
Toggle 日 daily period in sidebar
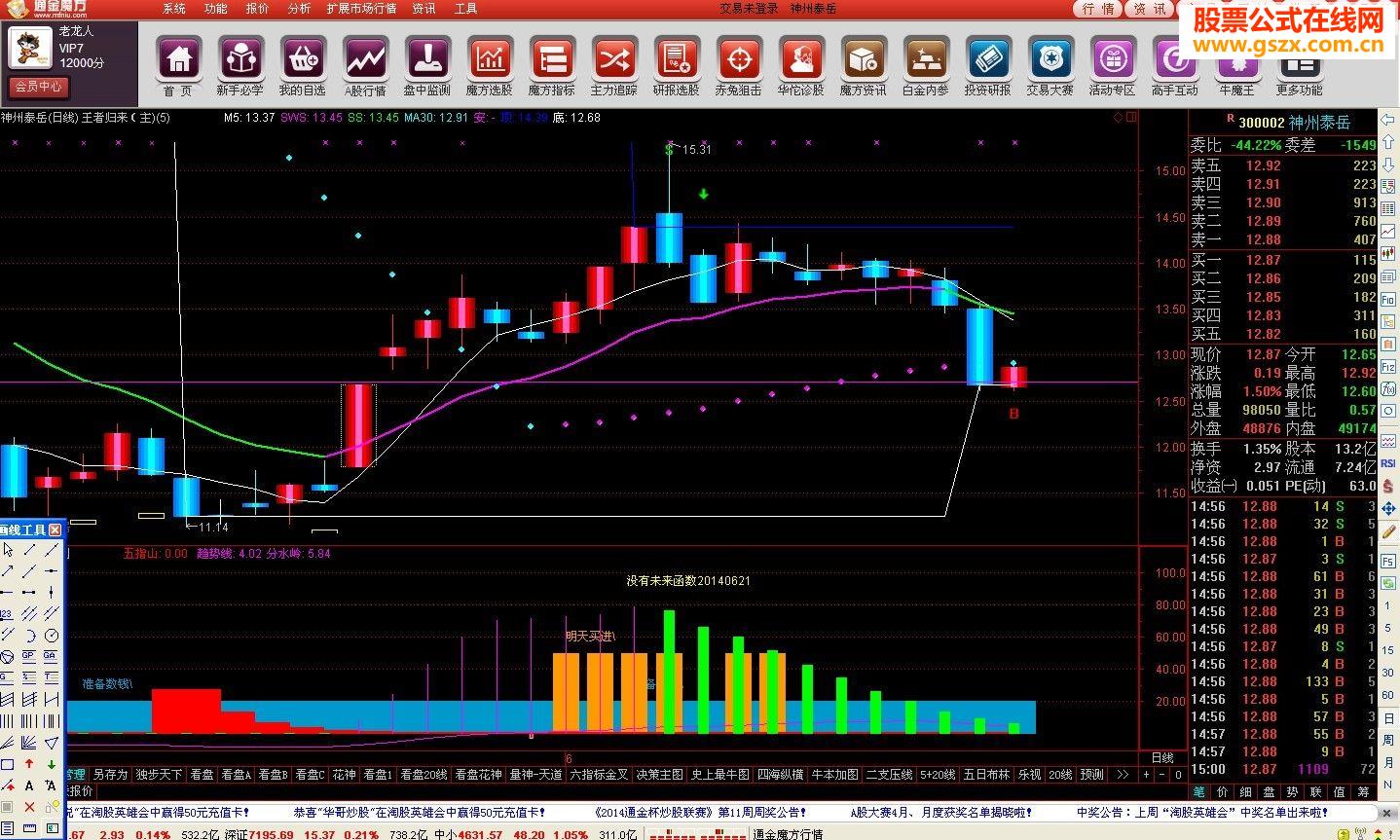coord(1388,718)
